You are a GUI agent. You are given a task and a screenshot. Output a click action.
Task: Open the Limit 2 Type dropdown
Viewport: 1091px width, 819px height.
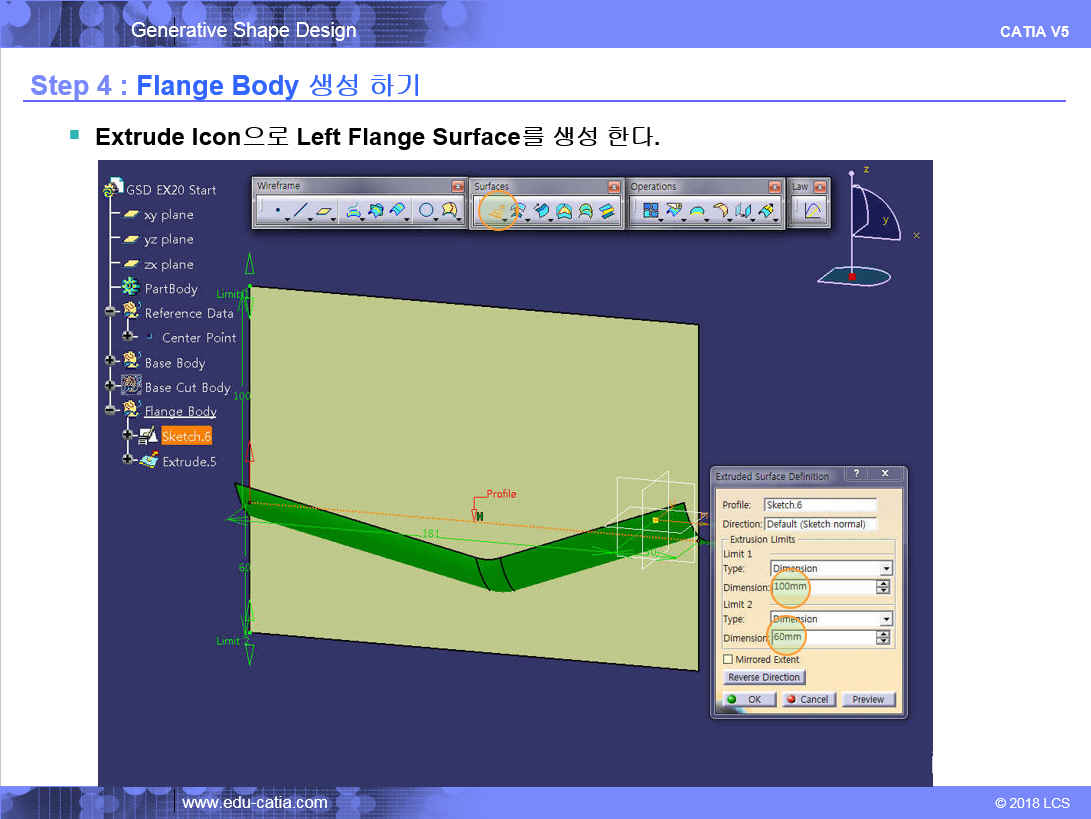tap(885, 619)
